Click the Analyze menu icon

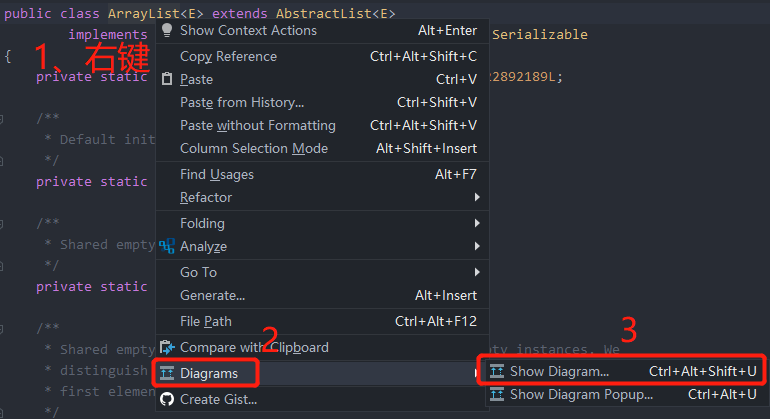coord(167,246)
